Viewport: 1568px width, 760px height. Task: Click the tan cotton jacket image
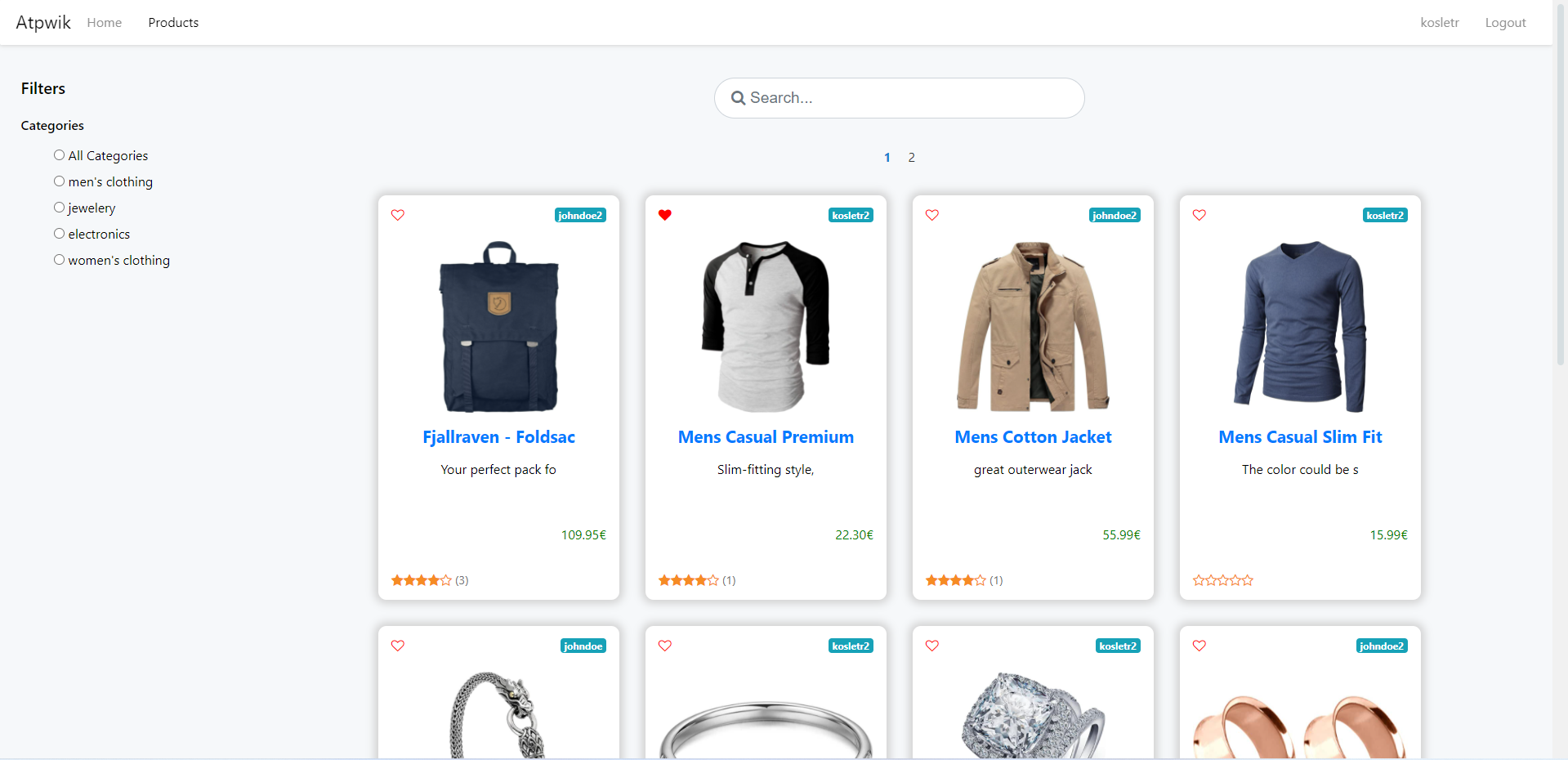click(x=1033, y=326)
